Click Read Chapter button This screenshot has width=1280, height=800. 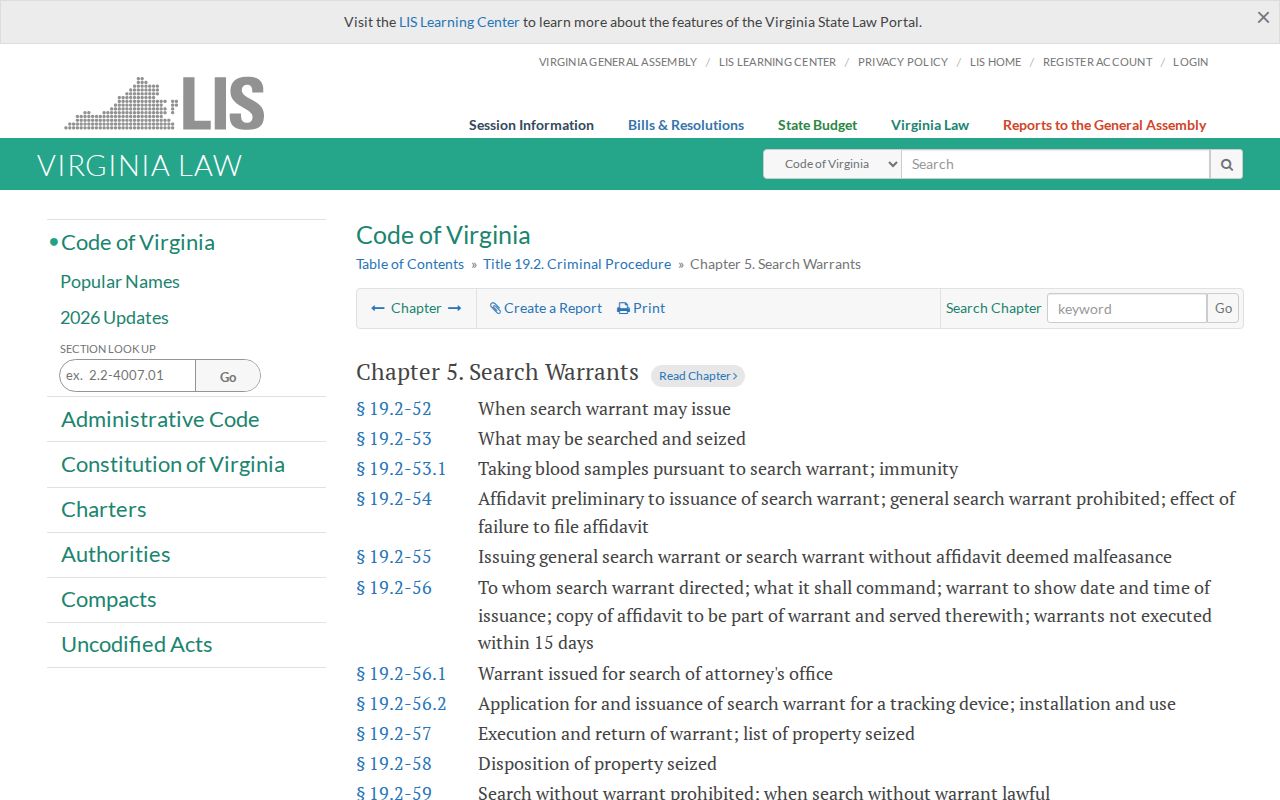tap(698, 376)
